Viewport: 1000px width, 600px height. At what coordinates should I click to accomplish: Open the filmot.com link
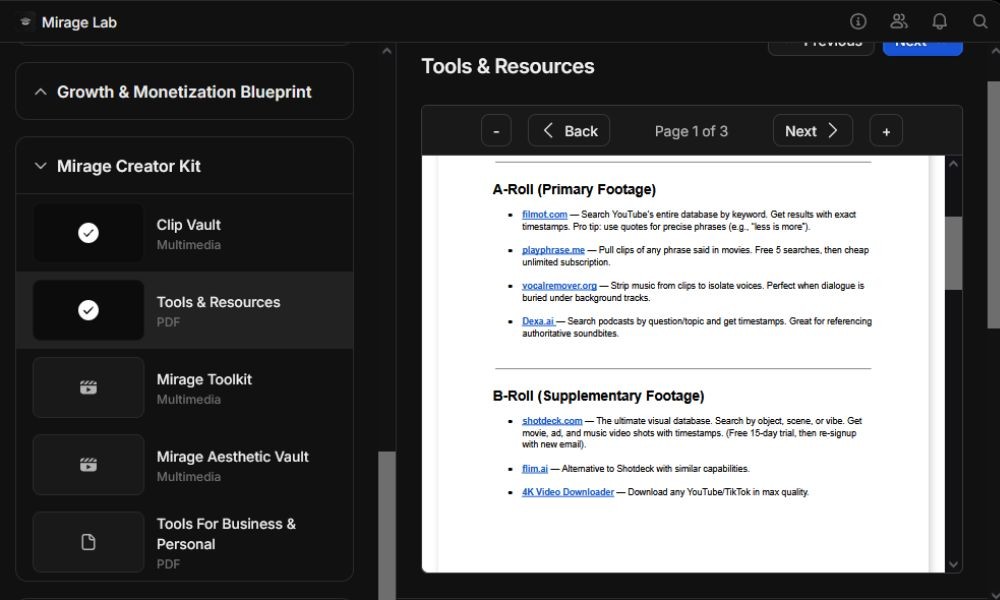pyautogui.click(x=544, y=215)
